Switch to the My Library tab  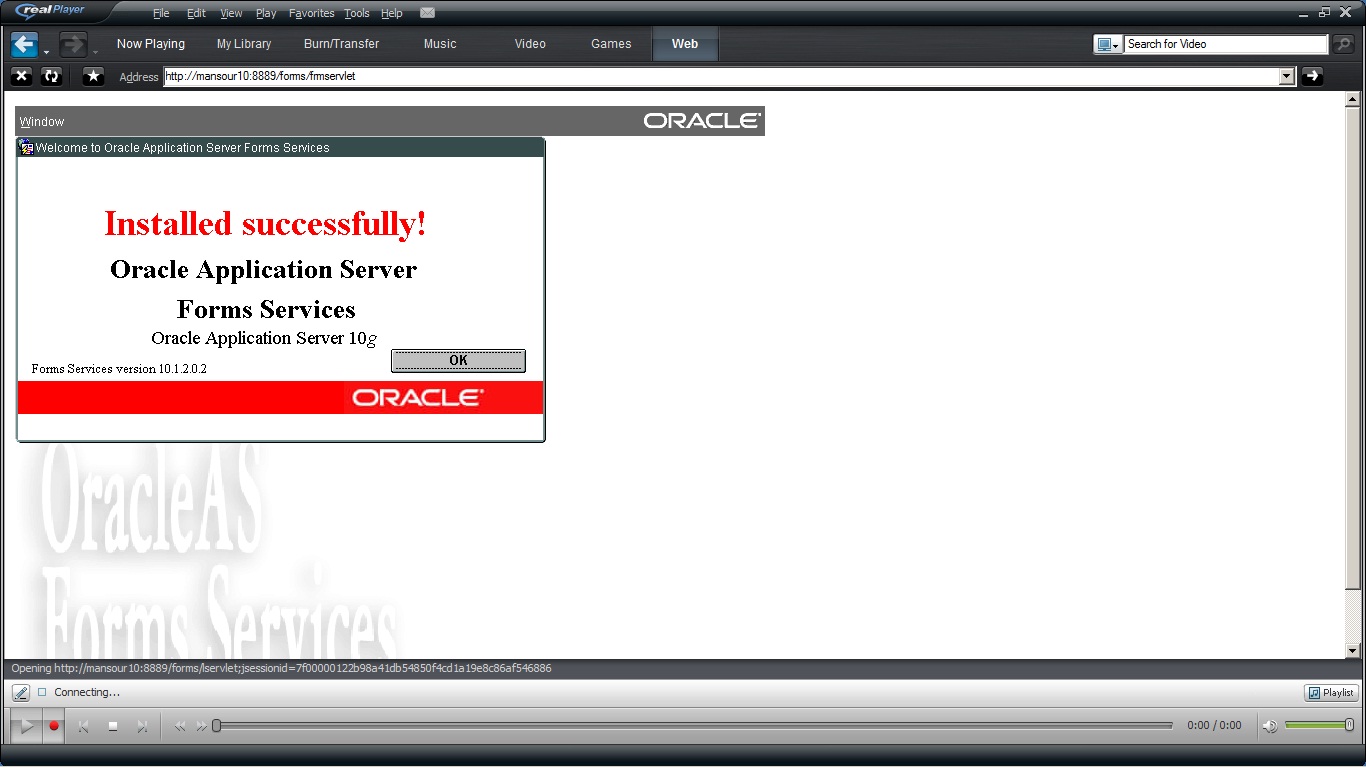pos(244,44)
